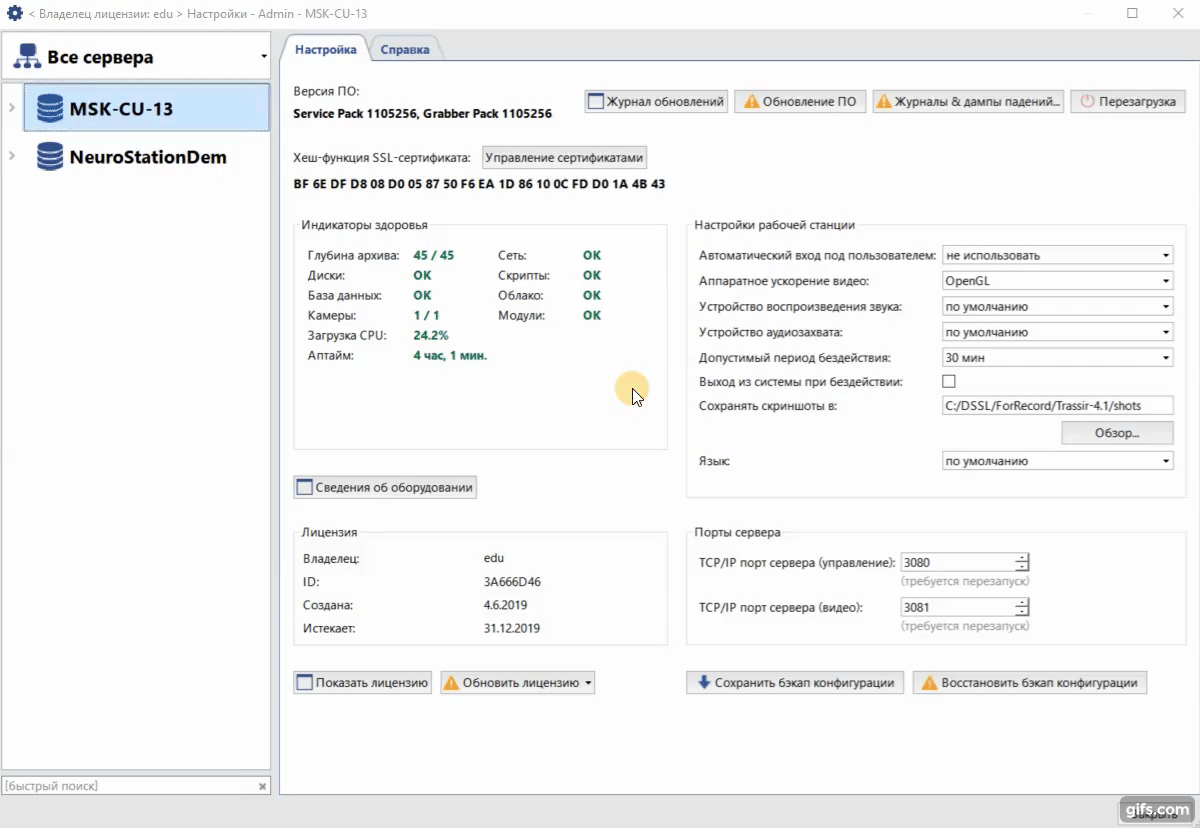Toggle Выход из системы при бездействии checkbox

949,381
